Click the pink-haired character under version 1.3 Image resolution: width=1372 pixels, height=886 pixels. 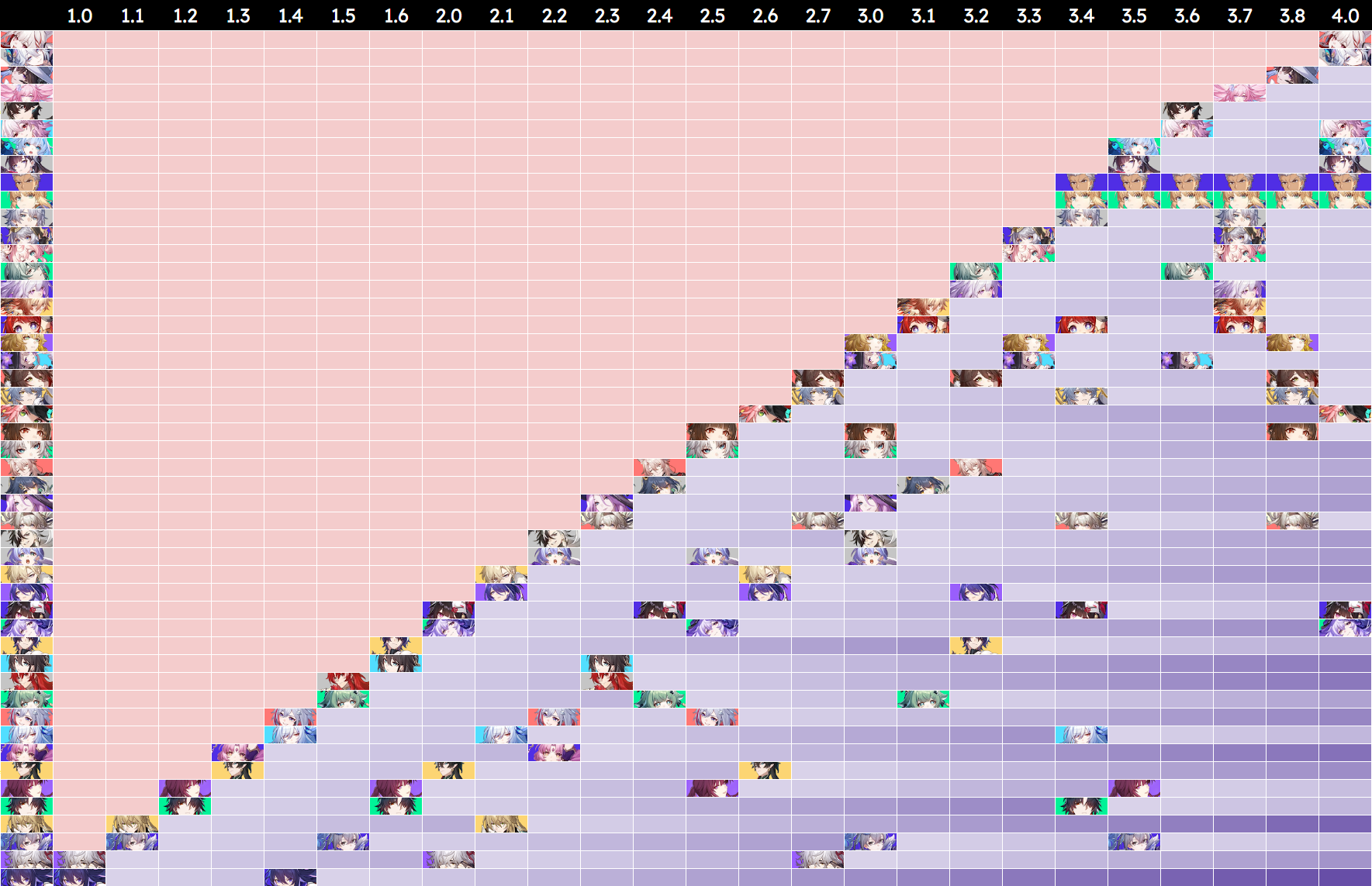coord(237,753)
